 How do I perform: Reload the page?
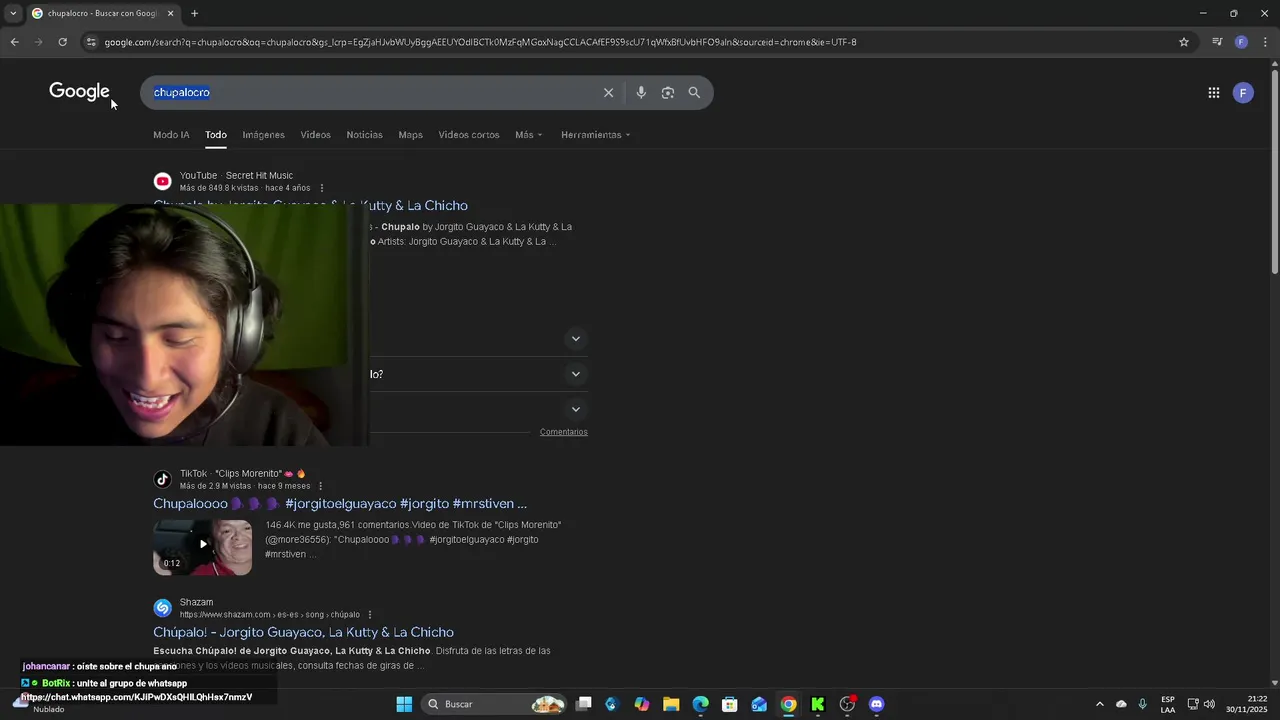[62, 42]
